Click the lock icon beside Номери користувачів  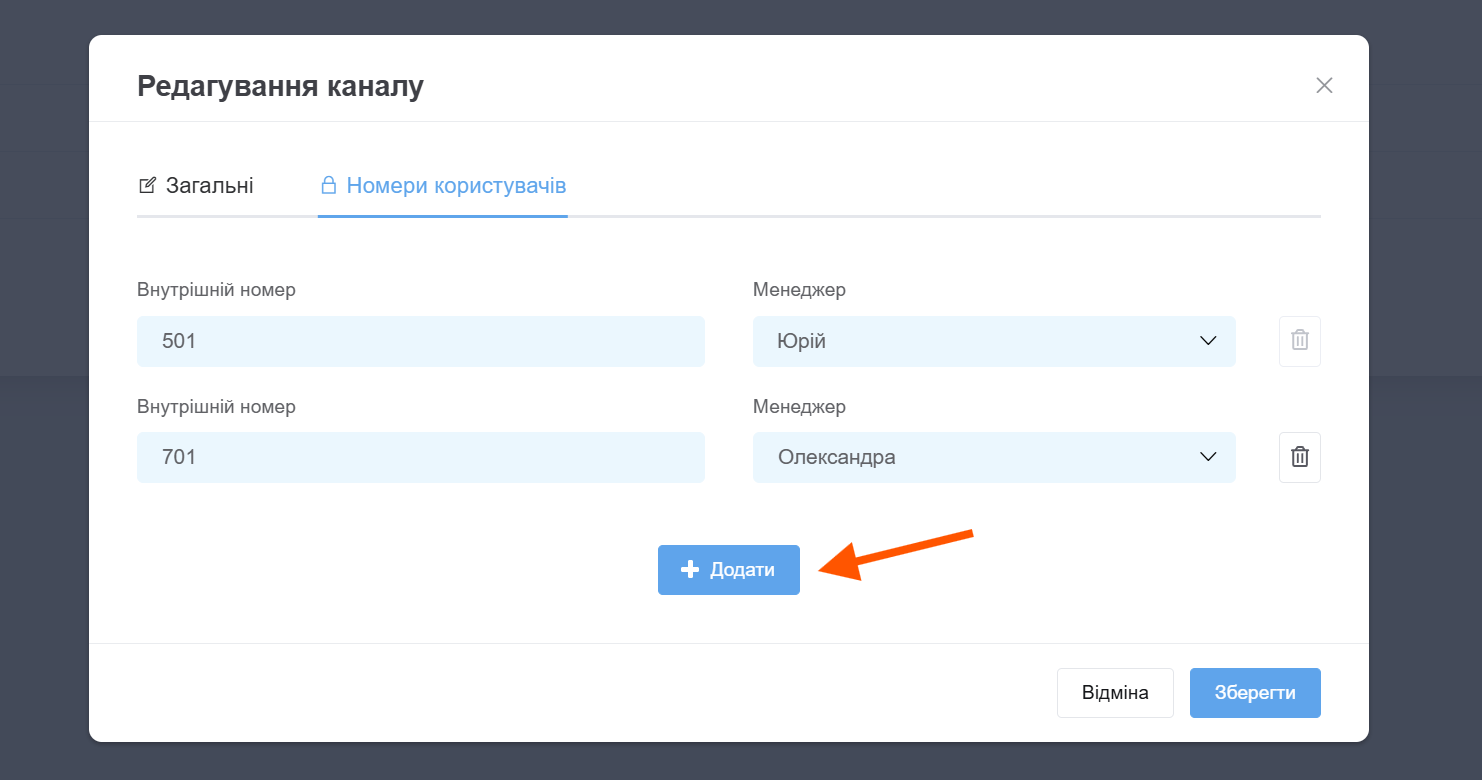click(x=327, y=186)
